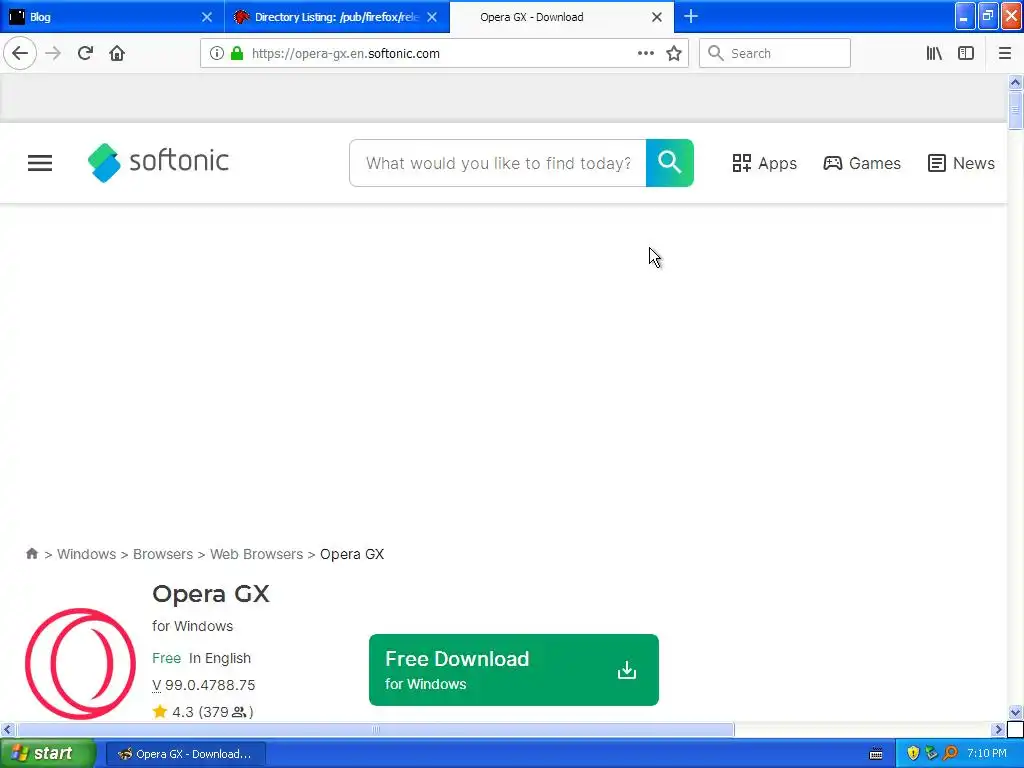
Task: Click the home icon in breadcrumb
Action: (x=31, y=554)
